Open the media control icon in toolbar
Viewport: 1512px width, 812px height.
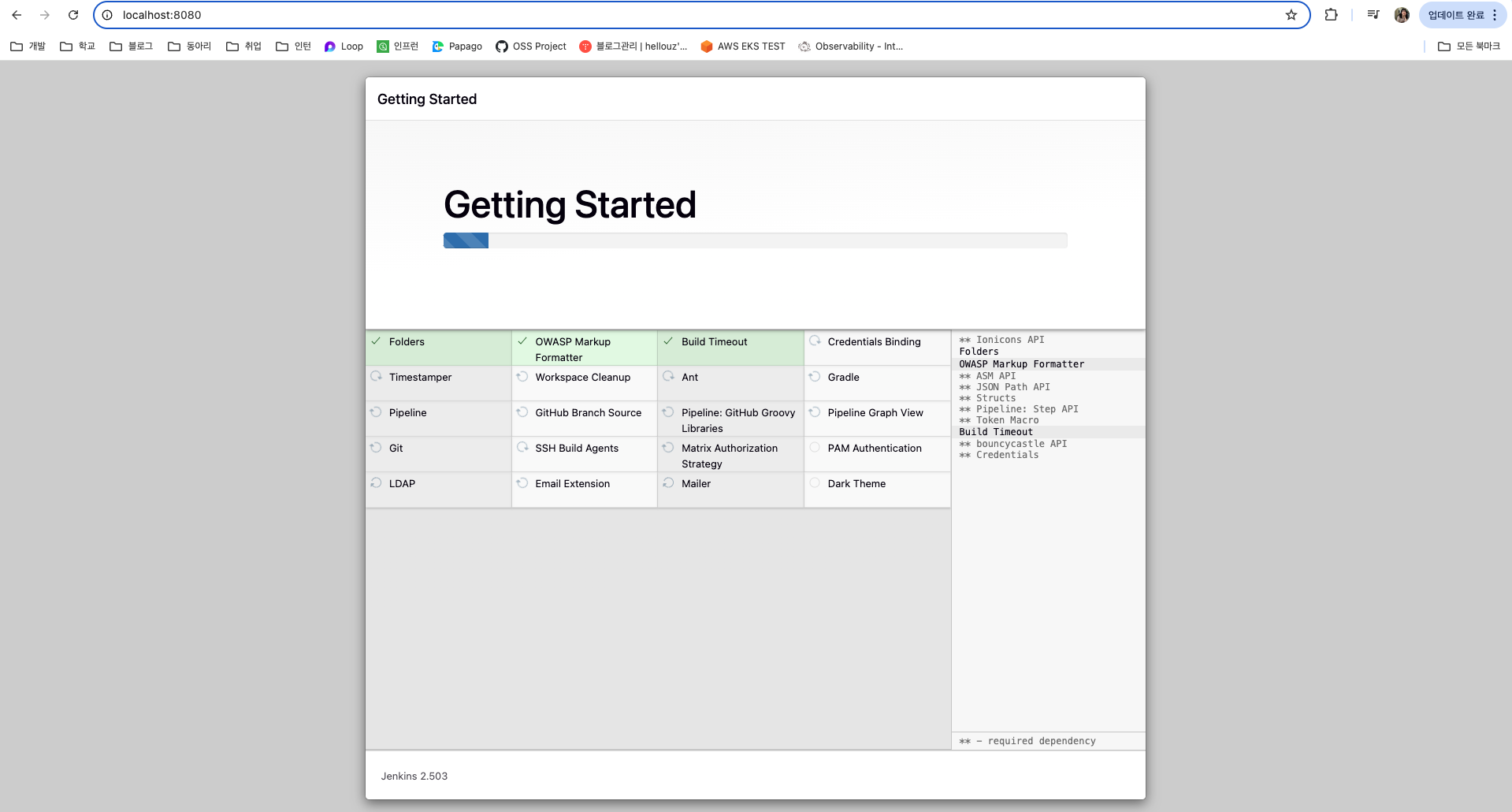click(1373, 15)
